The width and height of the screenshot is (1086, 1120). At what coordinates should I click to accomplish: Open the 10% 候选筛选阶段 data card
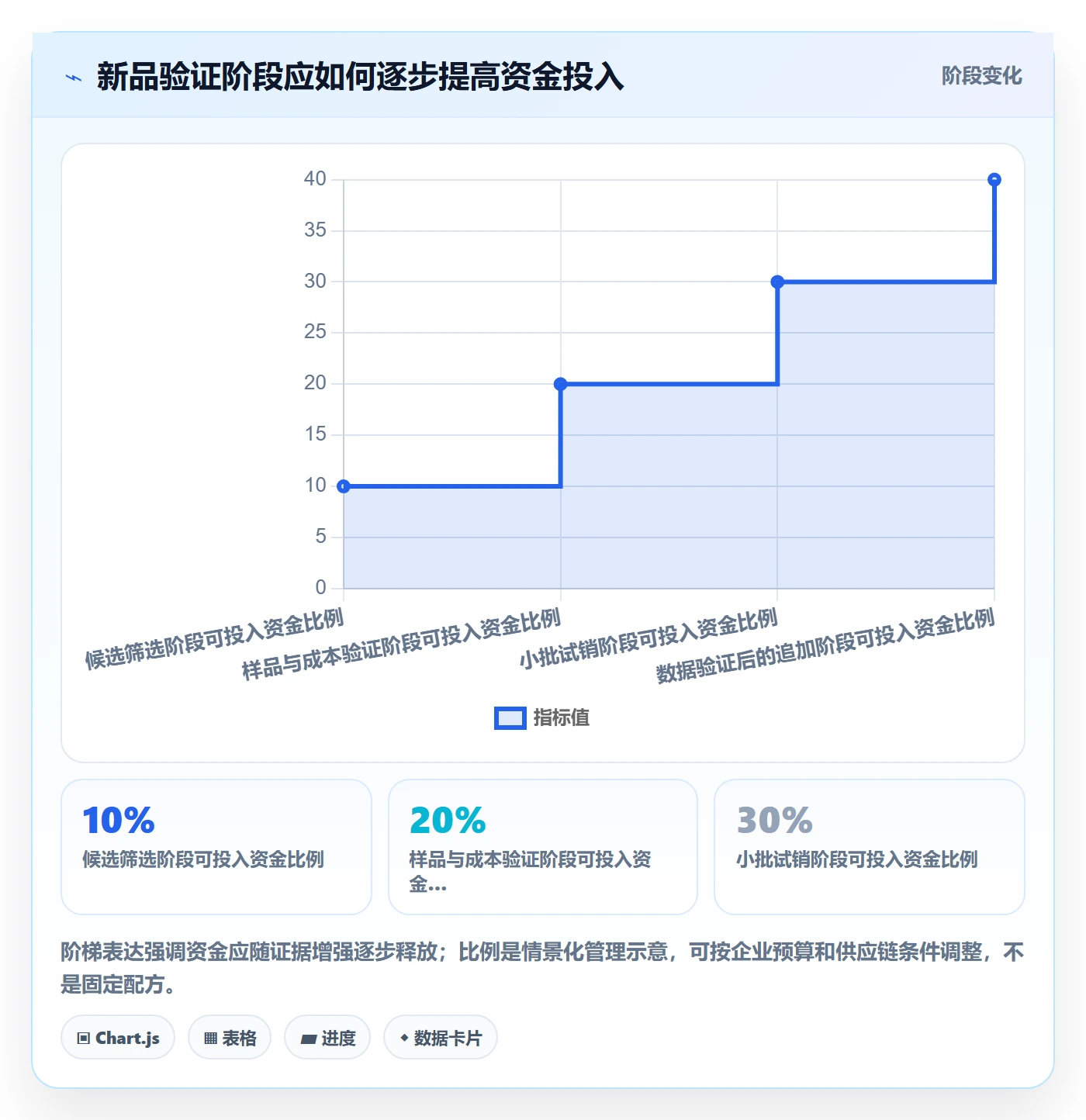(216, 847)
